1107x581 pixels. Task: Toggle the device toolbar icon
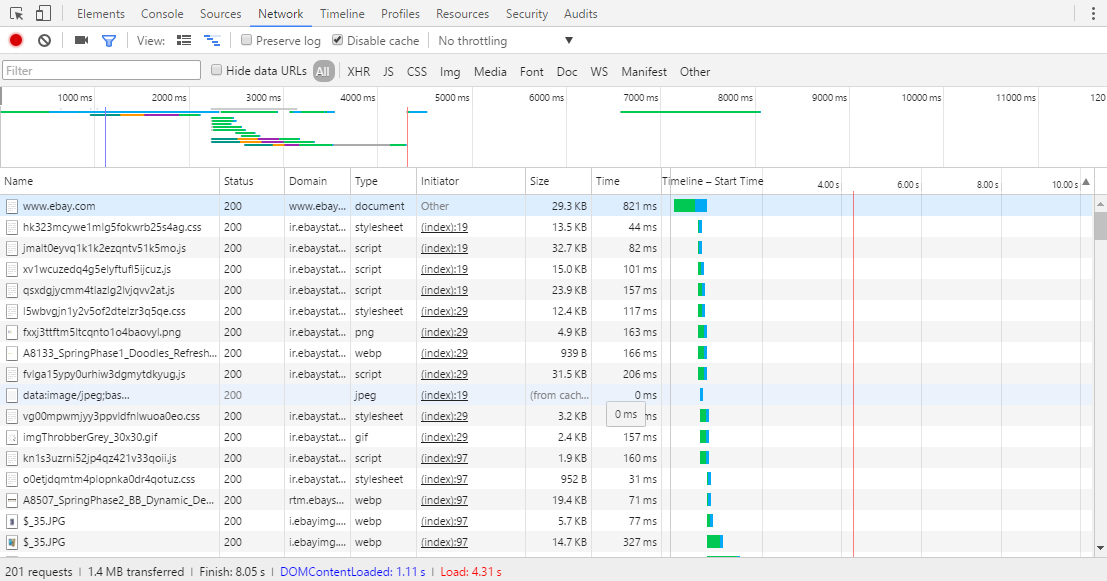(41, 13)
